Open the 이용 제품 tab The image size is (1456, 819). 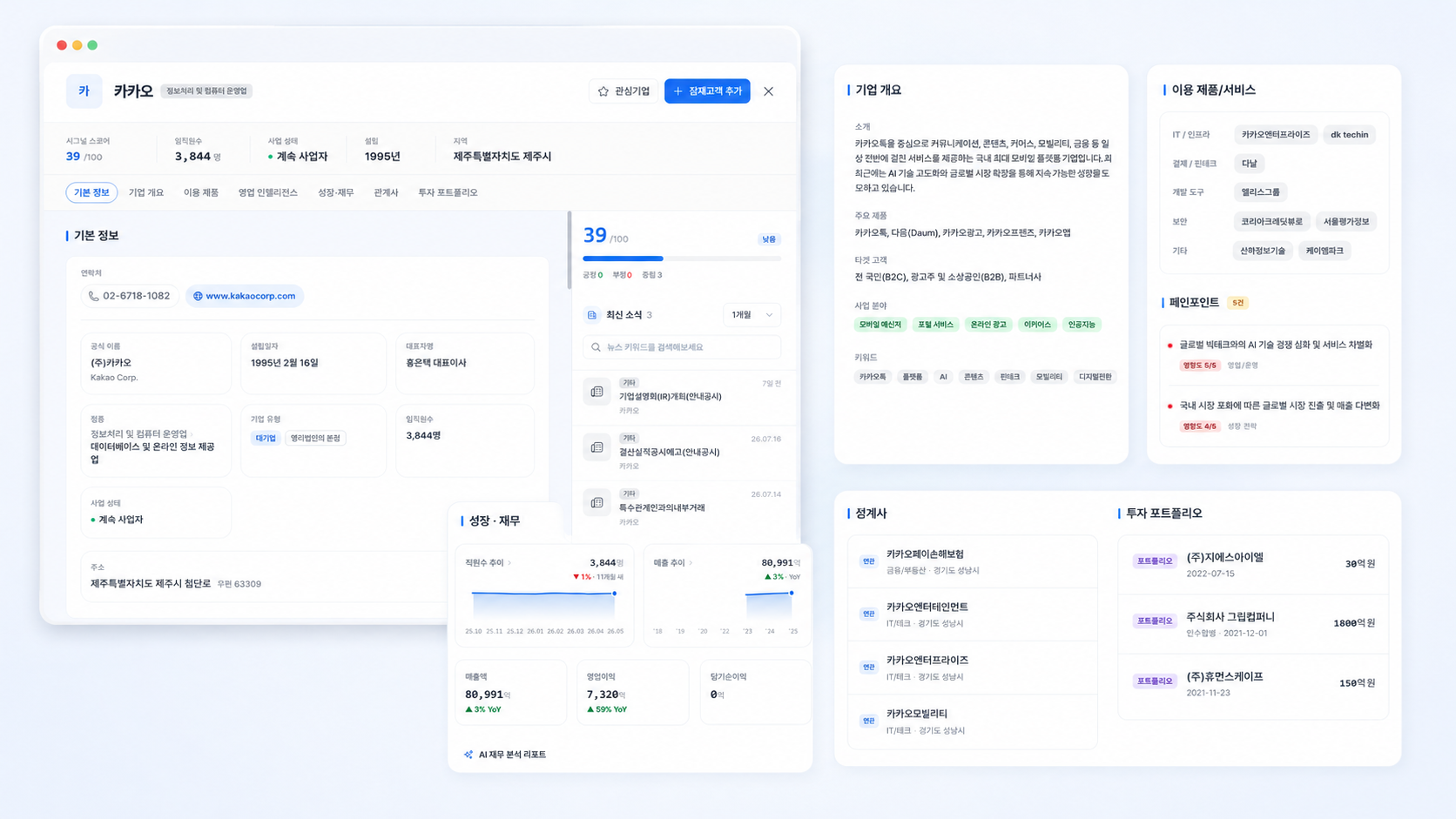[x=201, y=192]
